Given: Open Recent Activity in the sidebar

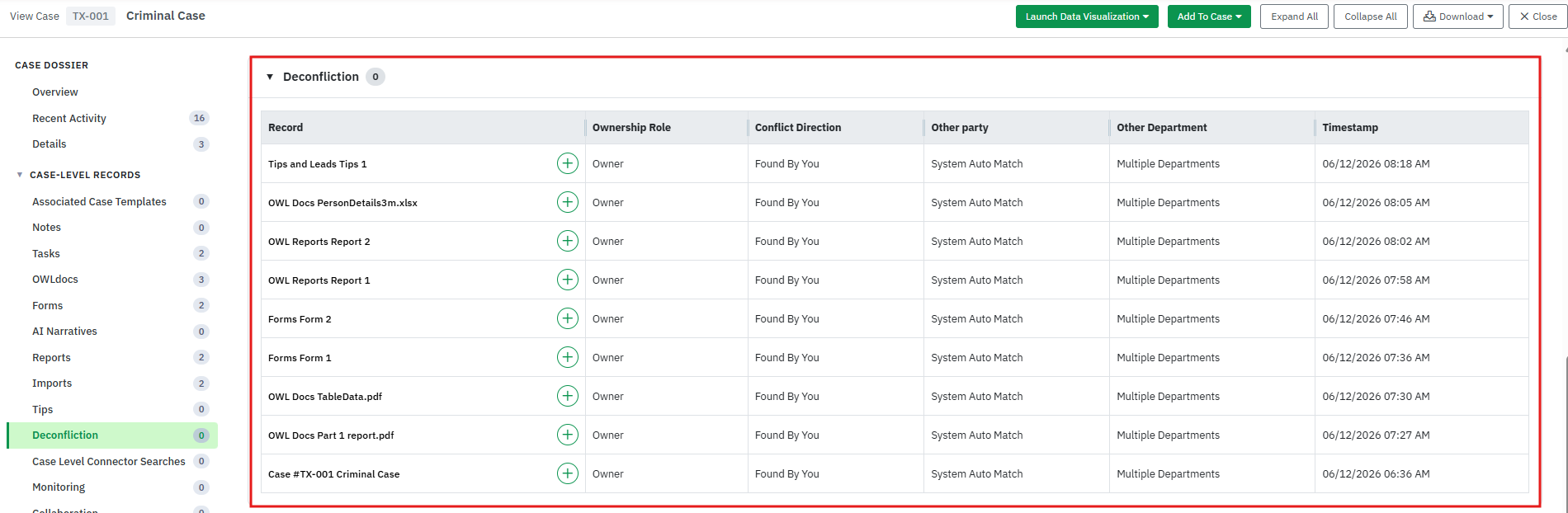Looking at the screenshot, I should [69, 119].
